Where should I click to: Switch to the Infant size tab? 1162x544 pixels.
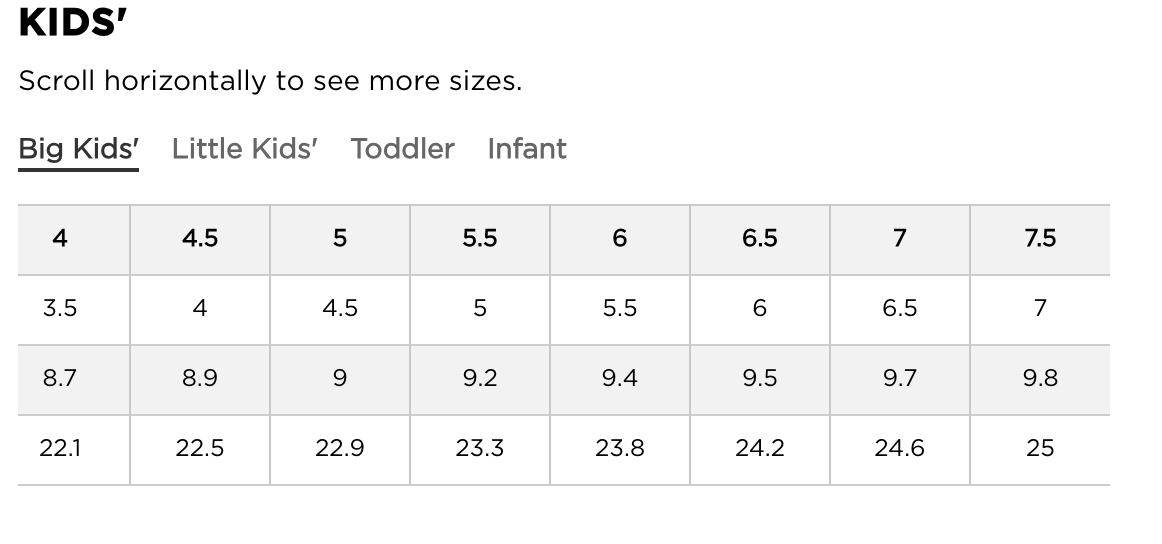point(527,149)
